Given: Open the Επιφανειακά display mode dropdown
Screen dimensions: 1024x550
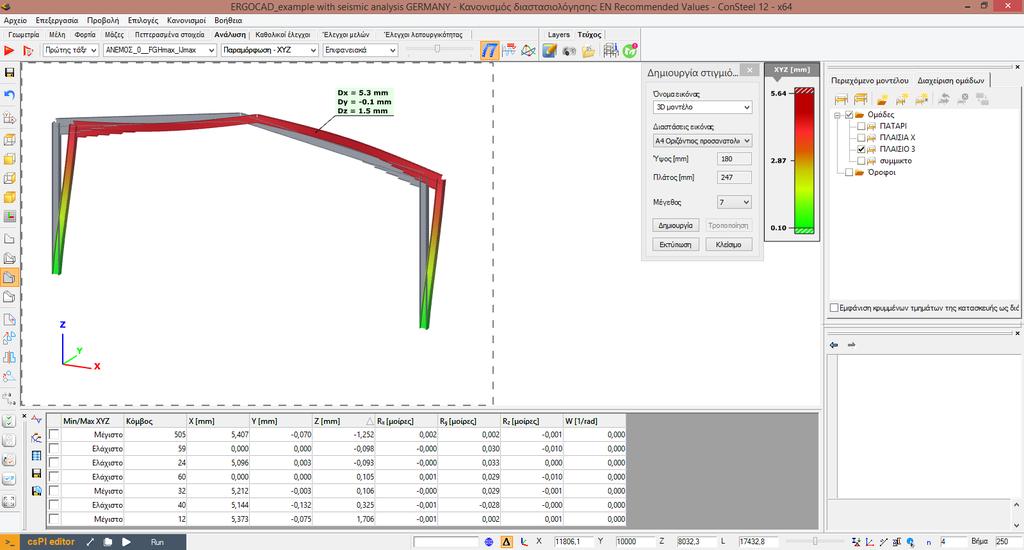Looking at the screenshot, I should pos(360,50).
